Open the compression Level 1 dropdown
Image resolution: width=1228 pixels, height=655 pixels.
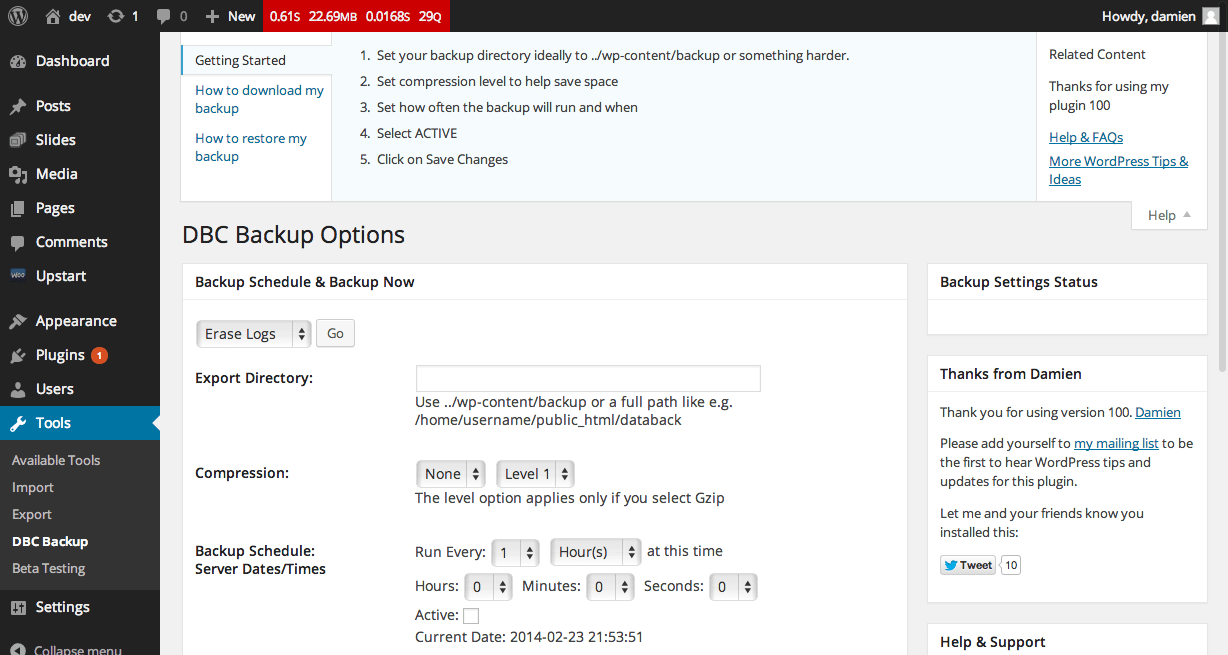[x=535, y=474]
